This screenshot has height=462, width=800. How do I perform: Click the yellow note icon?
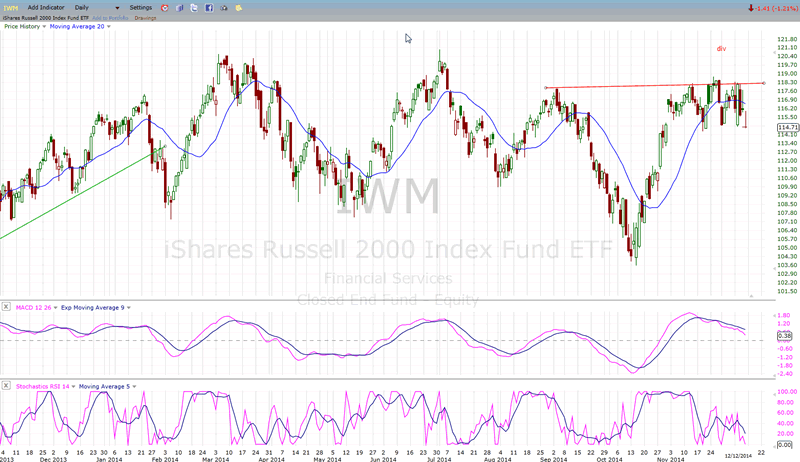(x=239, y=8)
